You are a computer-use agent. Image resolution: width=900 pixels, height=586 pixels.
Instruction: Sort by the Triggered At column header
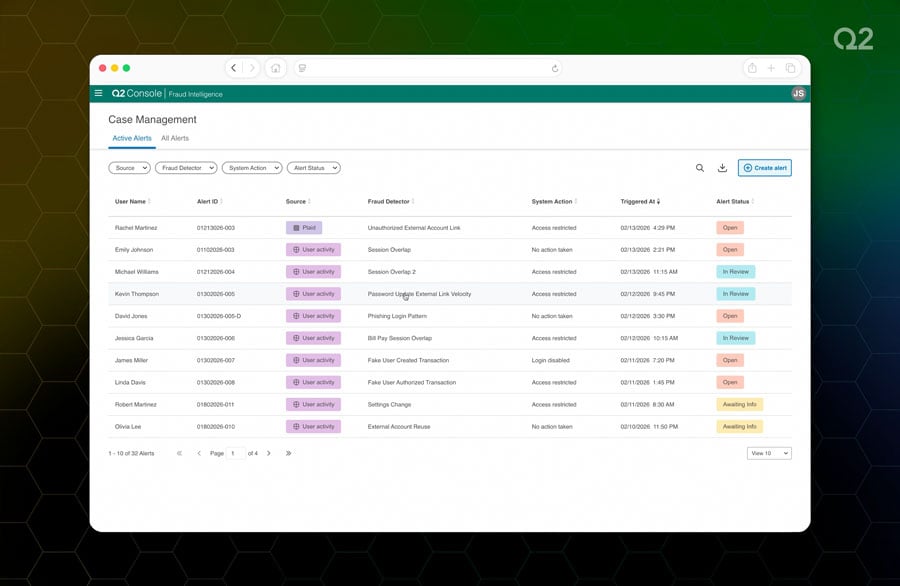click(x=639, y=202)
